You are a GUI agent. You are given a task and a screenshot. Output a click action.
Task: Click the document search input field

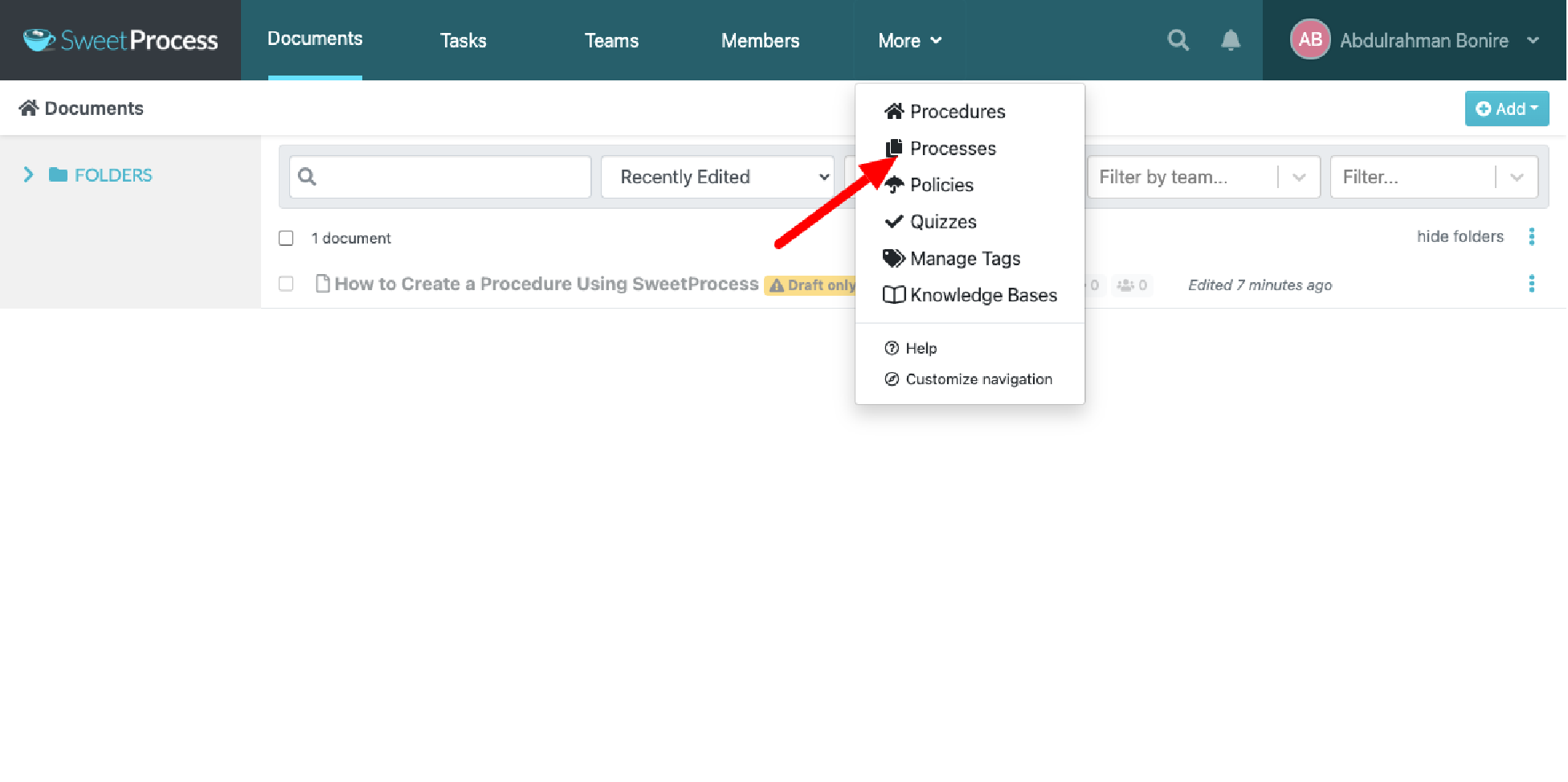tap(440, 177)
